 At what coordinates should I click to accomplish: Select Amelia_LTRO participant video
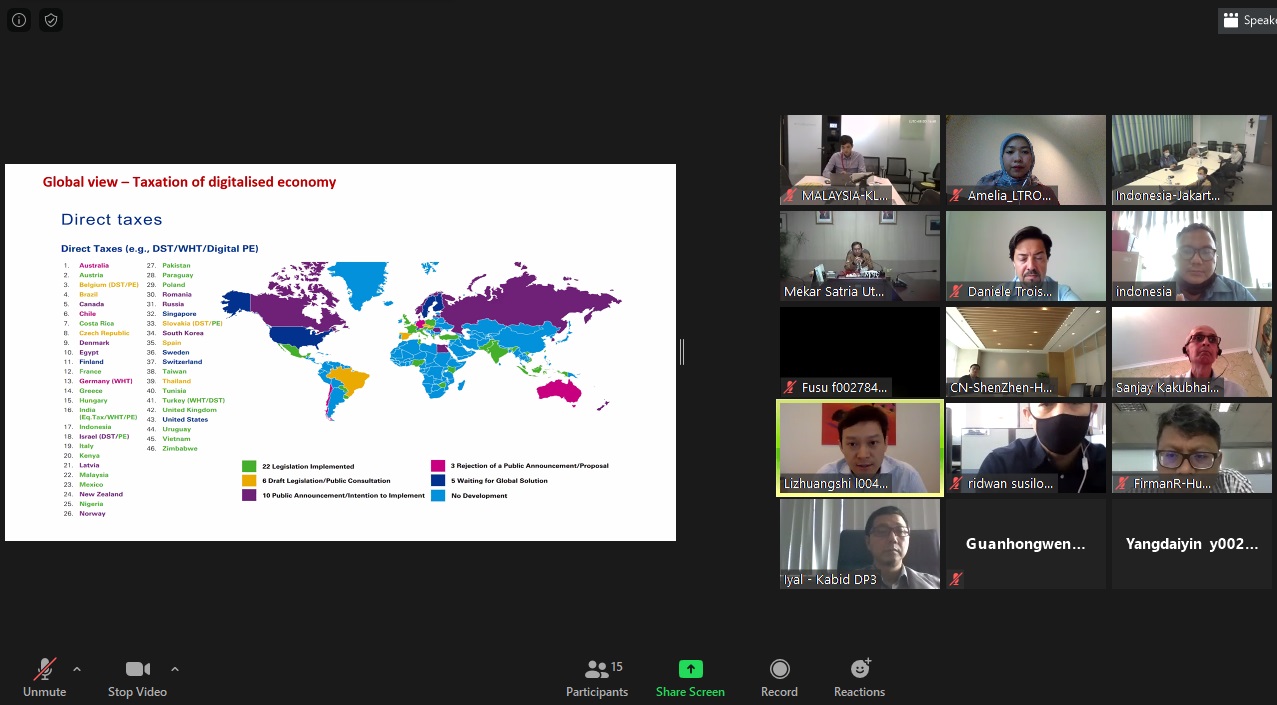click(x=1026, y=160)
